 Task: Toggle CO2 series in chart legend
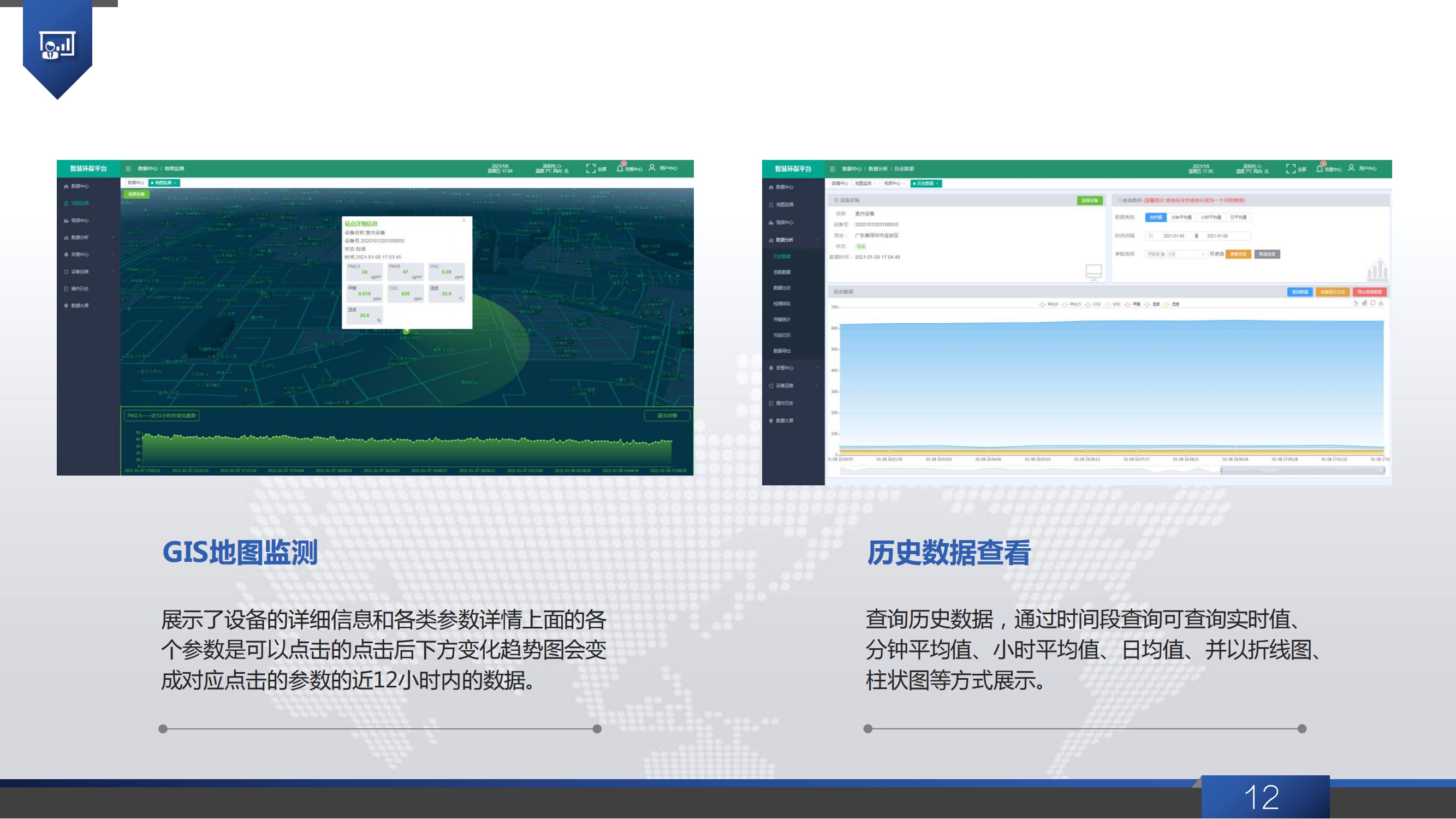(x=1092, y=304)
